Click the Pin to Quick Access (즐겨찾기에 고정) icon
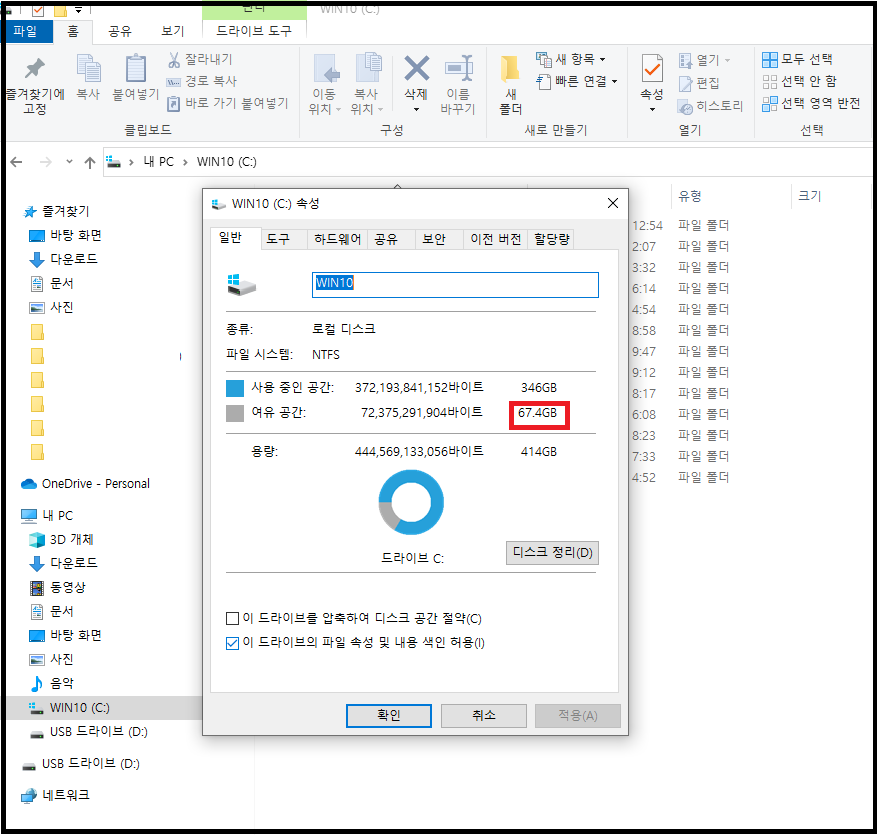 pos(35,69)
